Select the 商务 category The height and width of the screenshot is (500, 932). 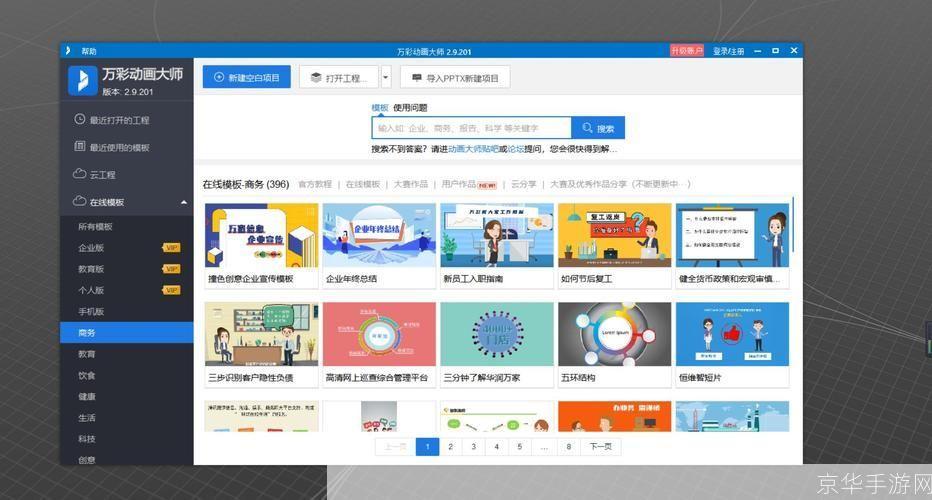coord(127,333)
